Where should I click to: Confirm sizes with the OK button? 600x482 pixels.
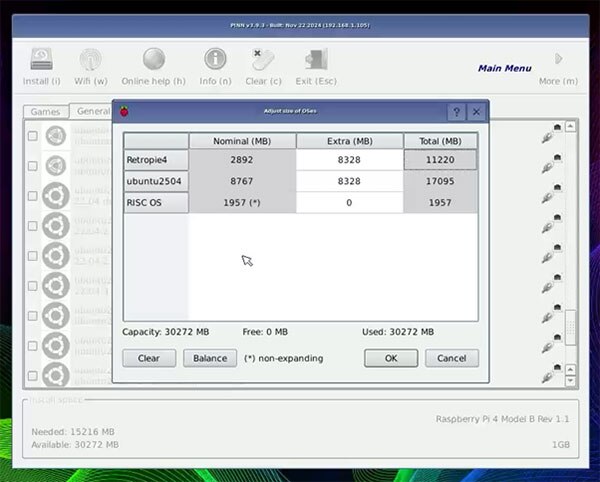coord(391,358)
